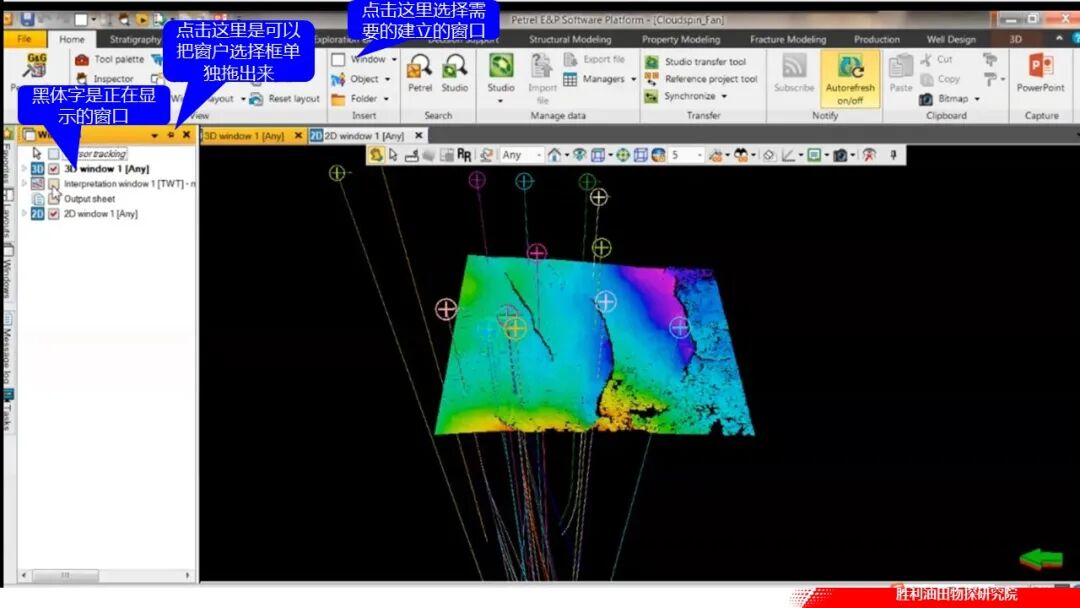Image resolution: width=1080 pixels, height=608 pixels.
Task: Toggle the cursor tracking checkbox
Action: click(x=53, y=154)
